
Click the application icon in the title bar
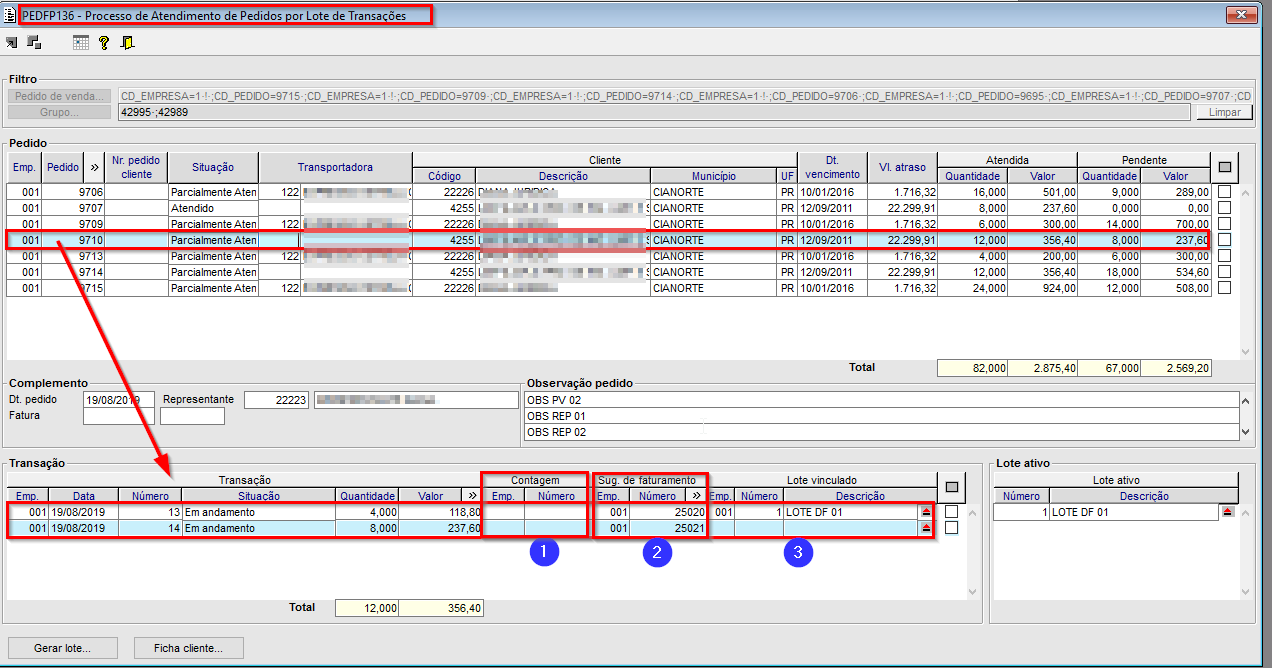pyautogui.click(x=10, y=14)
